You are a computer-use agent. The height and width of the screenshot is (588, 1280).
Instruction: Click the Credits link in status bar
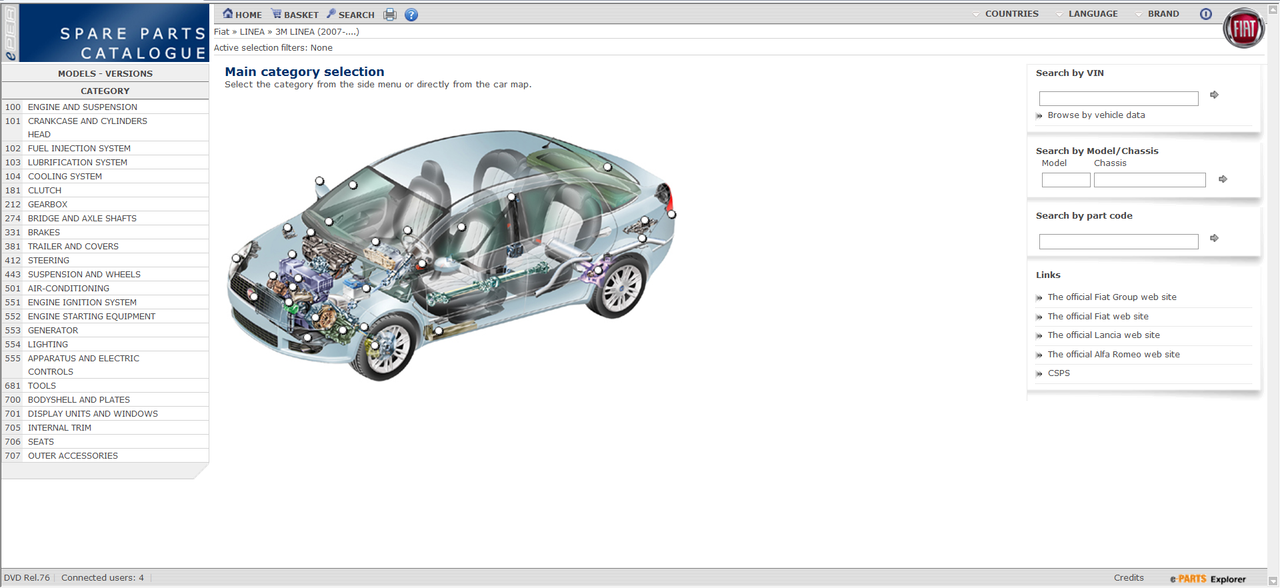click(x=1128, y=578)
